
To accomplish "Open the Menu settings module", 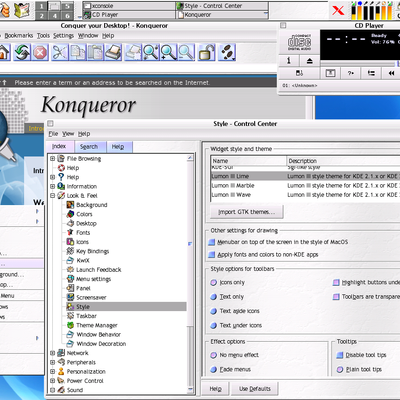I will coord(93,279).
